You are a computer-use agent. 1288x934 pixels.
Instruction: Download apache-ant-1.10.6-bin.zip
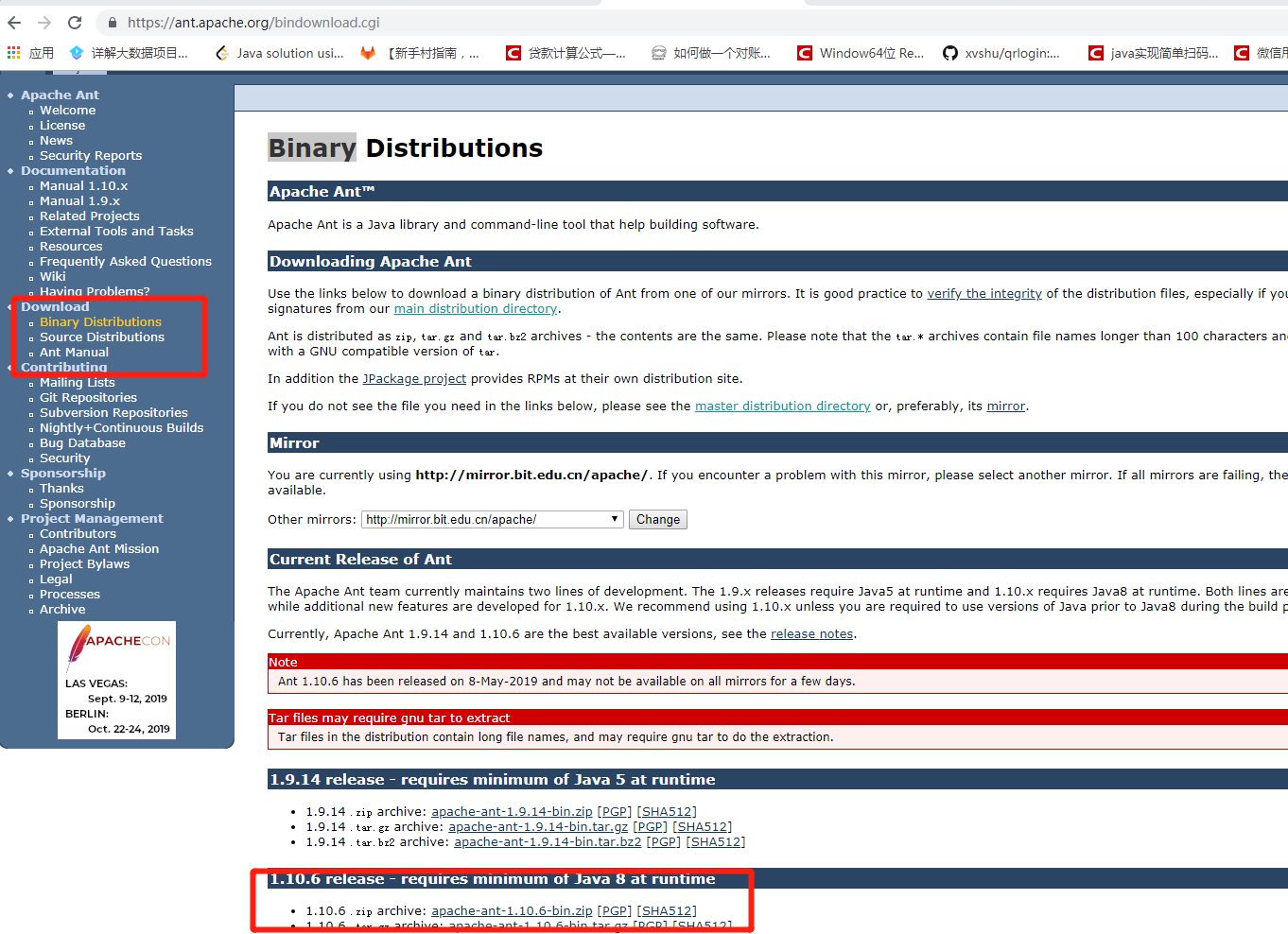click(x=512, y=911)
